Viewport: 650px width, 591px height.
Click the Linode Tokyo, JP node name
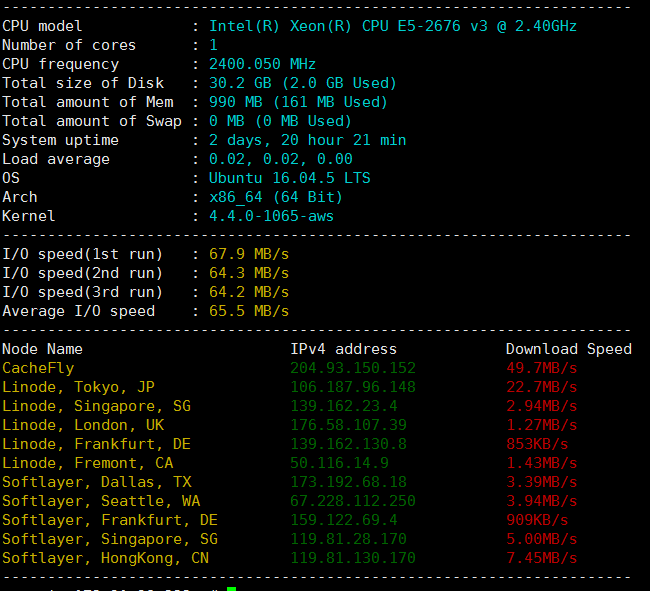[78, 387]
